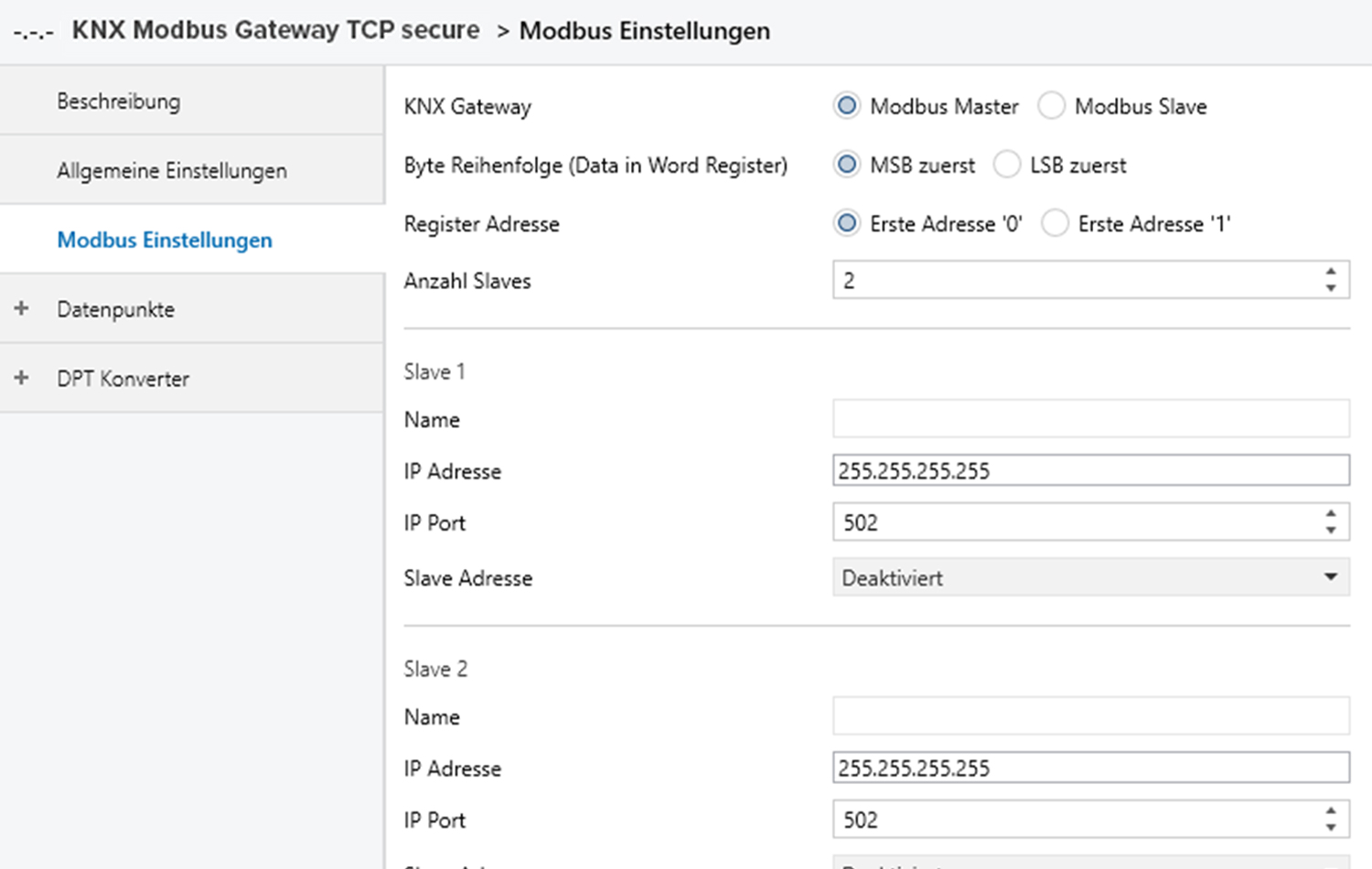Viewport: 1372px width, 869px height.
Task: Click the Slave 1 IP Adresse field
Action: click(x=1090, y=470)
